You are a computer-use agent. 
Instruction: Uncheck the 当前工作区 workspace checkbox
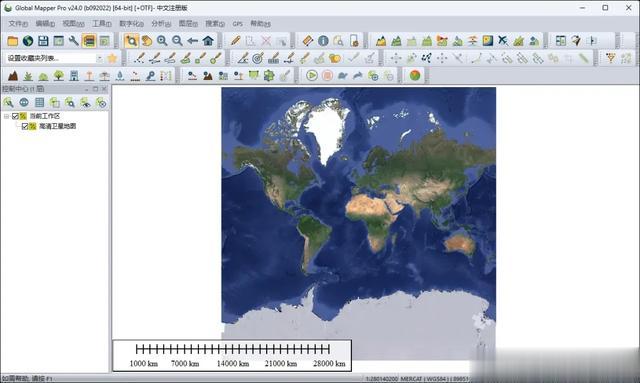click(x=15, y=116)
